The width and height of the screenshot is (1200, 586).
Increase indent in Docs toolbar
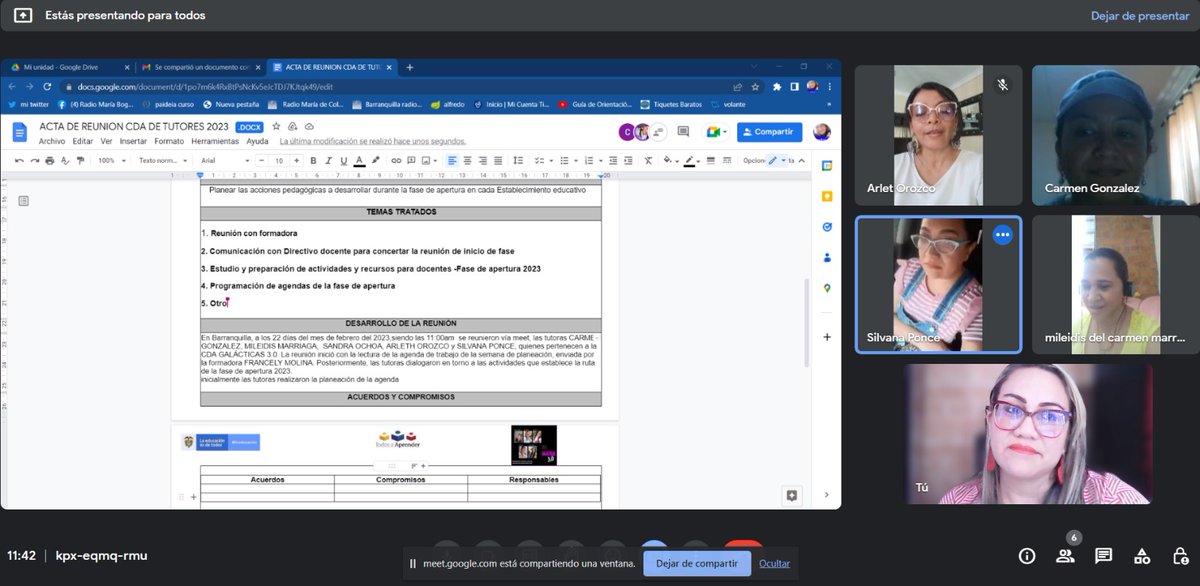[x=629, y=160]
